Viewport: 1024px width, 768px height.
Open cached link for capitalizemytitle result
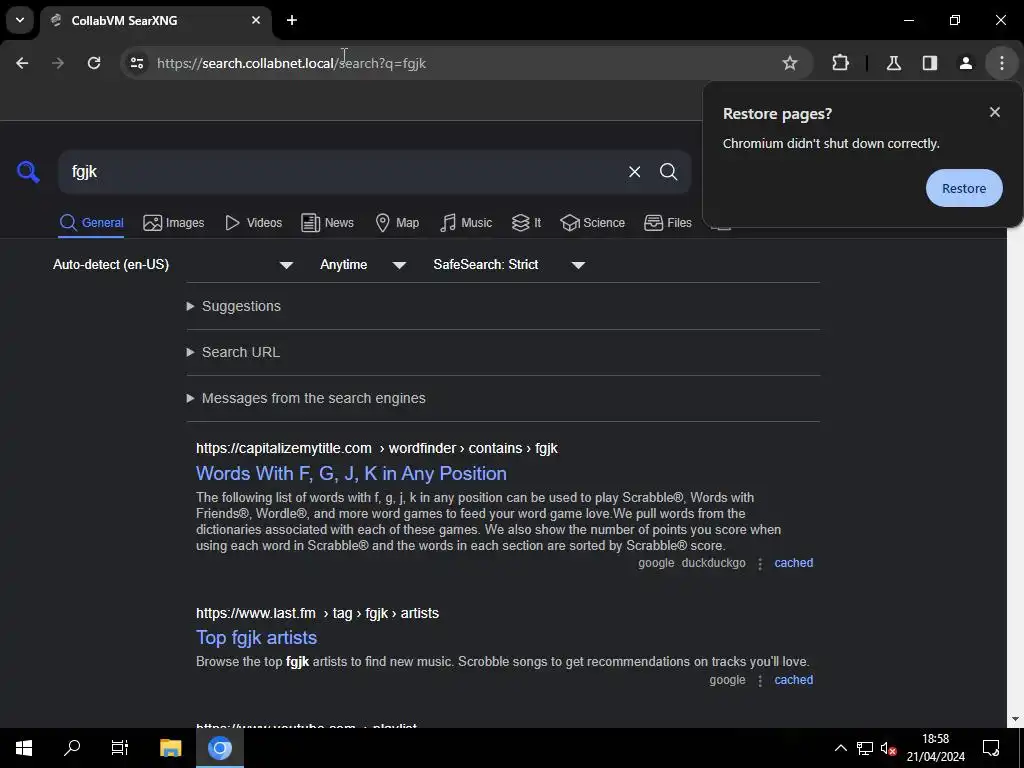(793, 563)
